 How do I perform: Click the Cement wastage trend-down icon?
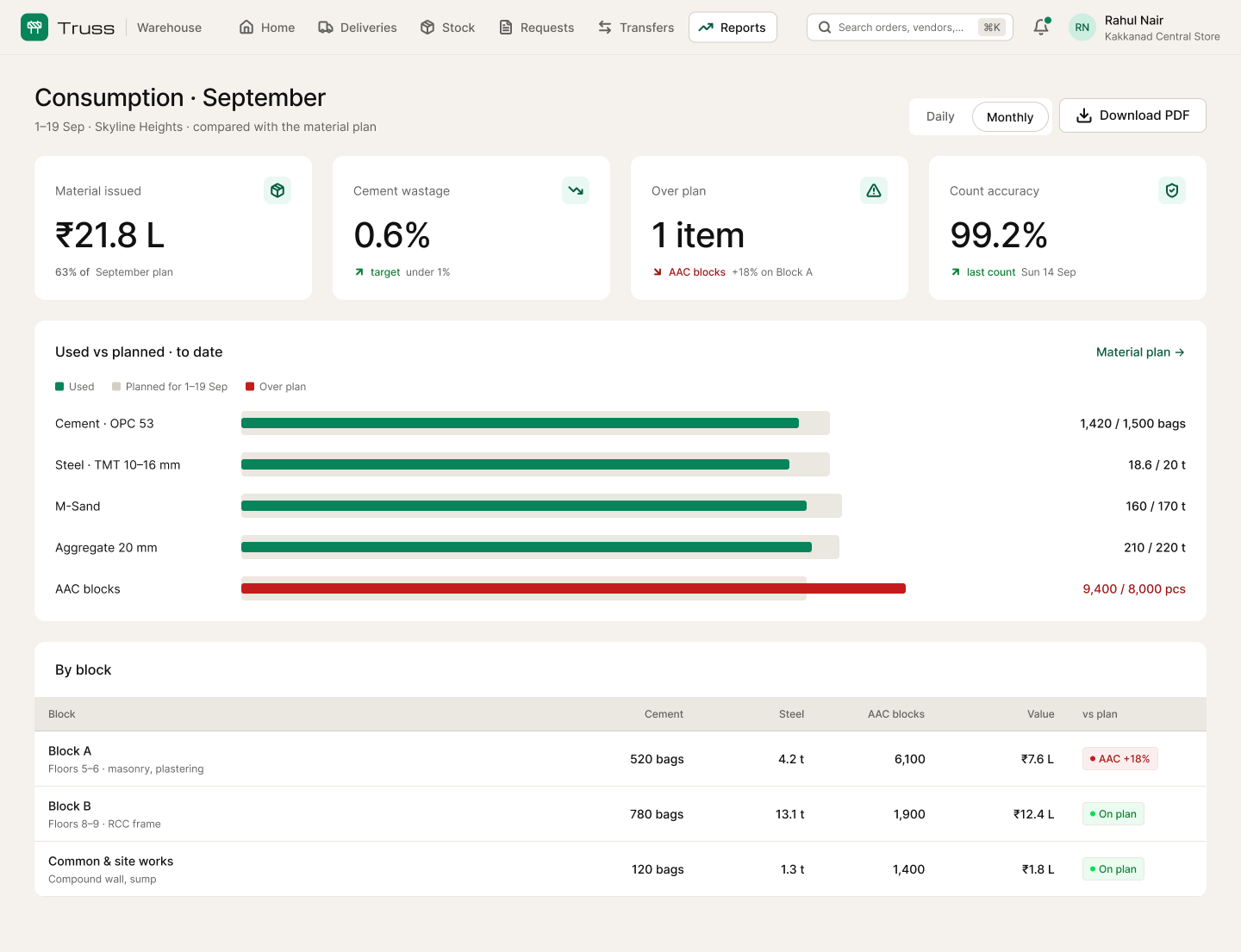576,190
